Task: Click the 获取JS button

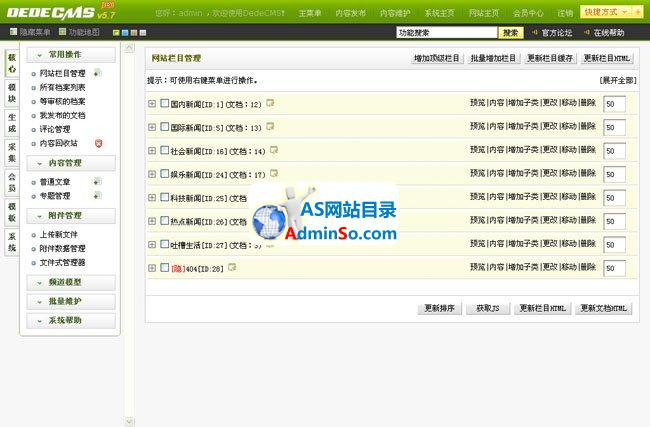Action: (488, 308)
